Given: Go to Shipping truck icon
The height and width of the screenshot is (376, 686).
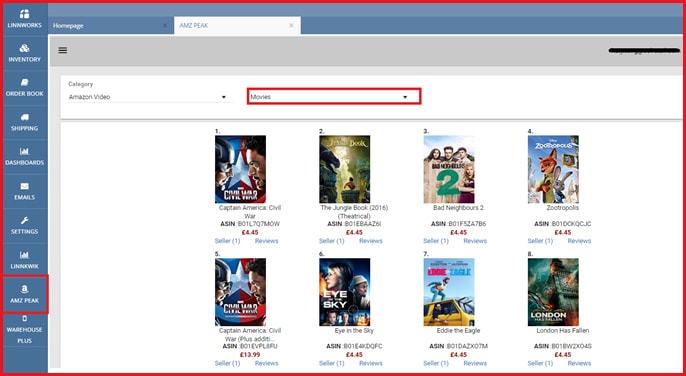Looking at the screenshot, I should [x=24, y=117].
